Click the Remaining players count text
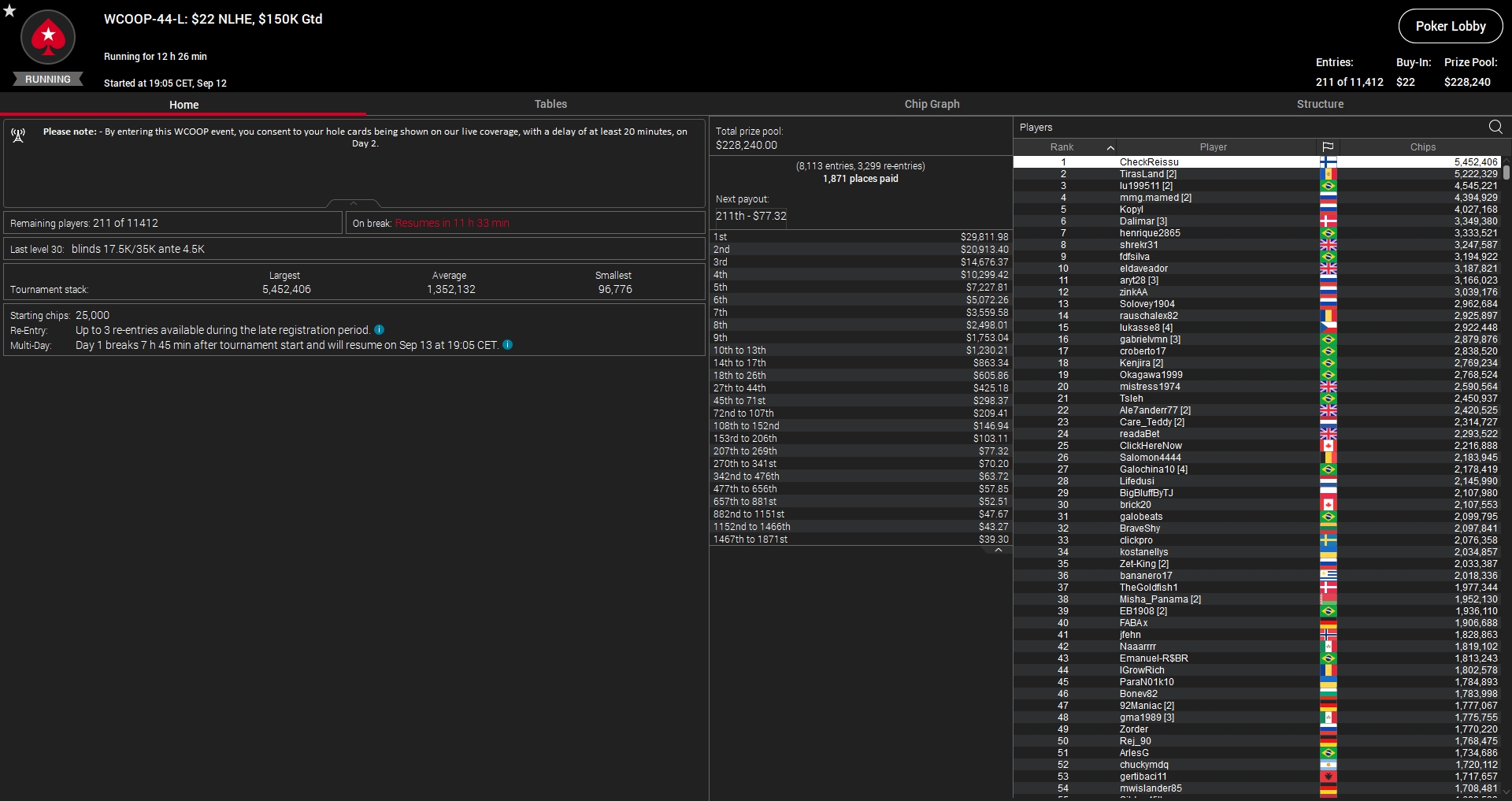The width and height of the screenshot is (1512, 801). click(84, 224)
